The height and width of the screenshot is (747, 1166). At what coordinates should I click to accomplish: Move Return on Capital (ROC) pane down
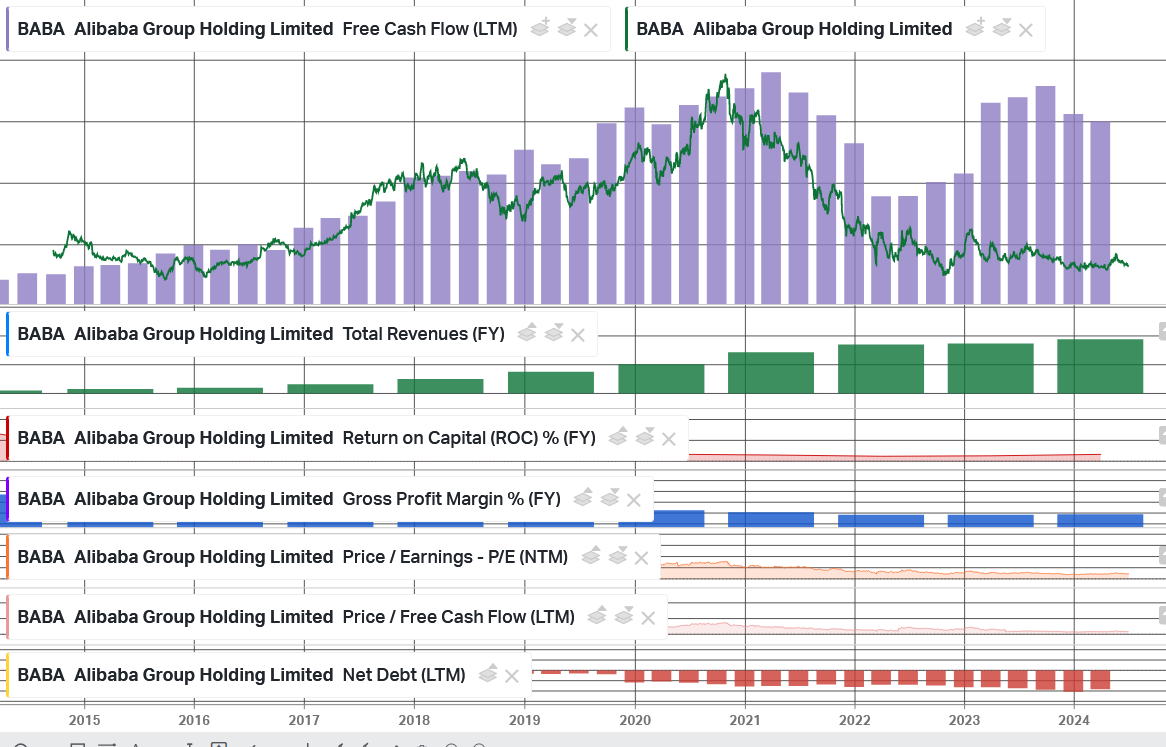[644, 437]
